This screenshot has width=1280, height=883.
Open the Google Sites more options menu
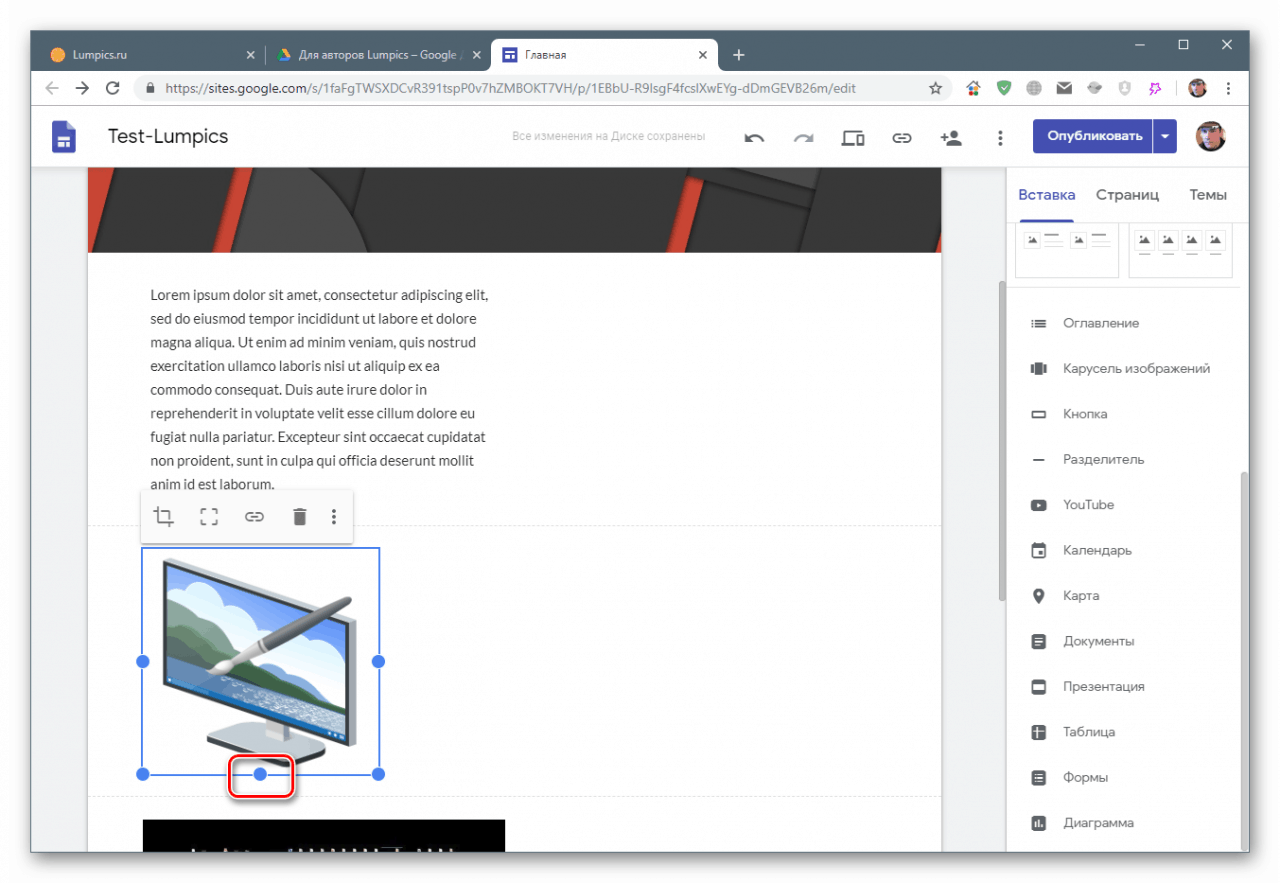[1000, 138]
